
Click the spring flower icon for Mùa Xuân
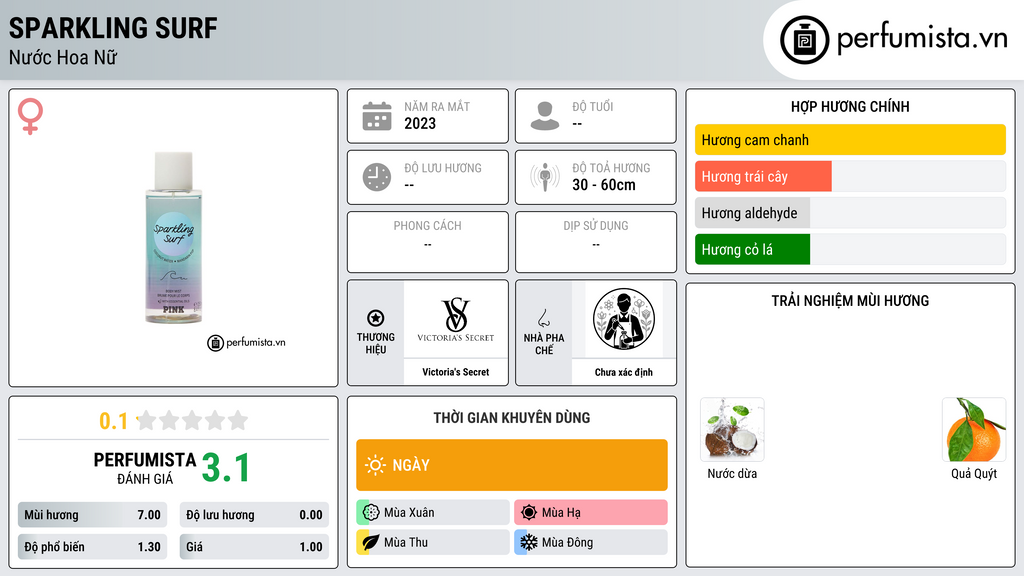[x=371, y=513]
